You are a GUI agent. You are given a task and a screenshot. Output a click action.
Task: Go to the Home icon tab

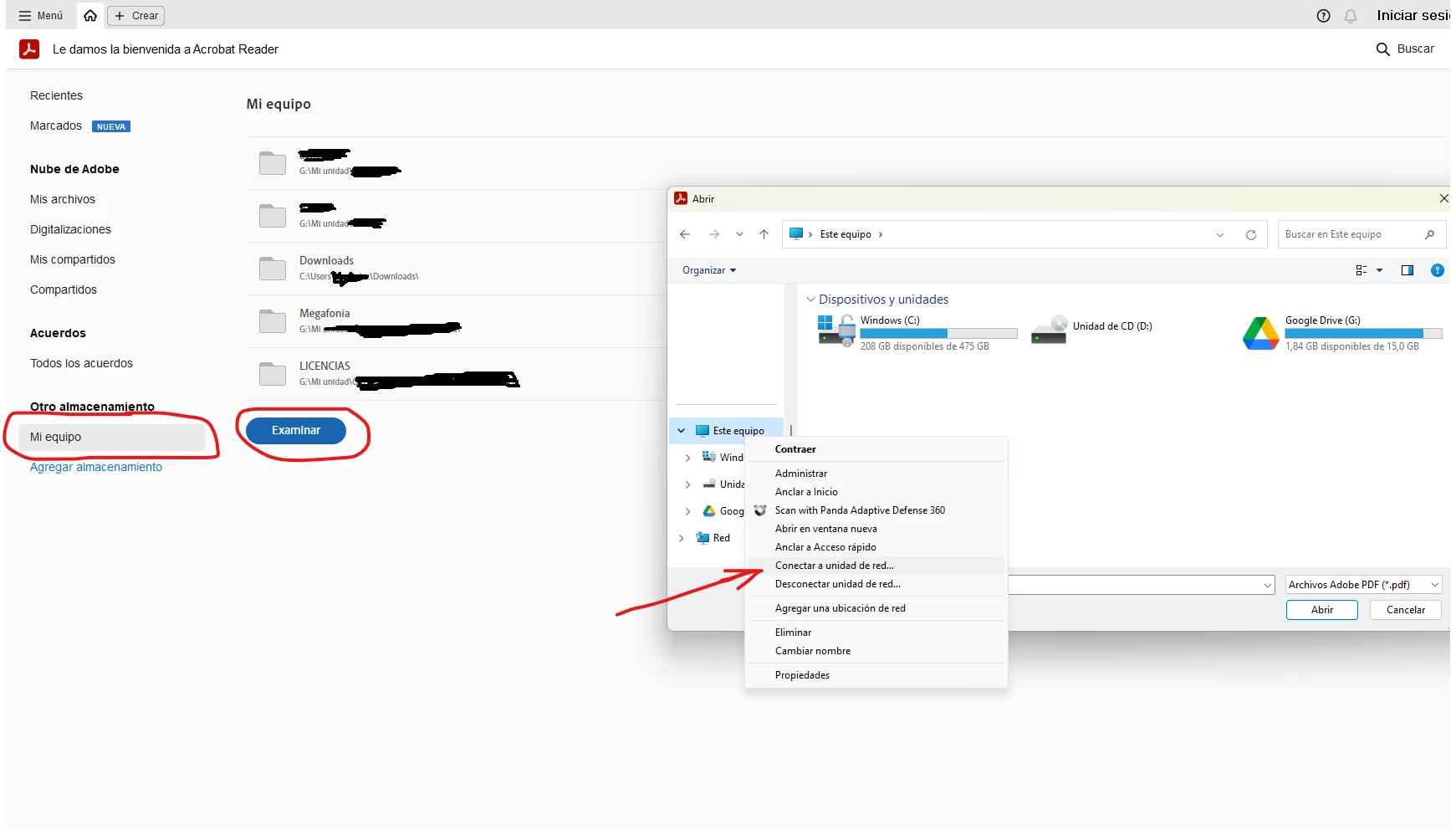(90, 16)
